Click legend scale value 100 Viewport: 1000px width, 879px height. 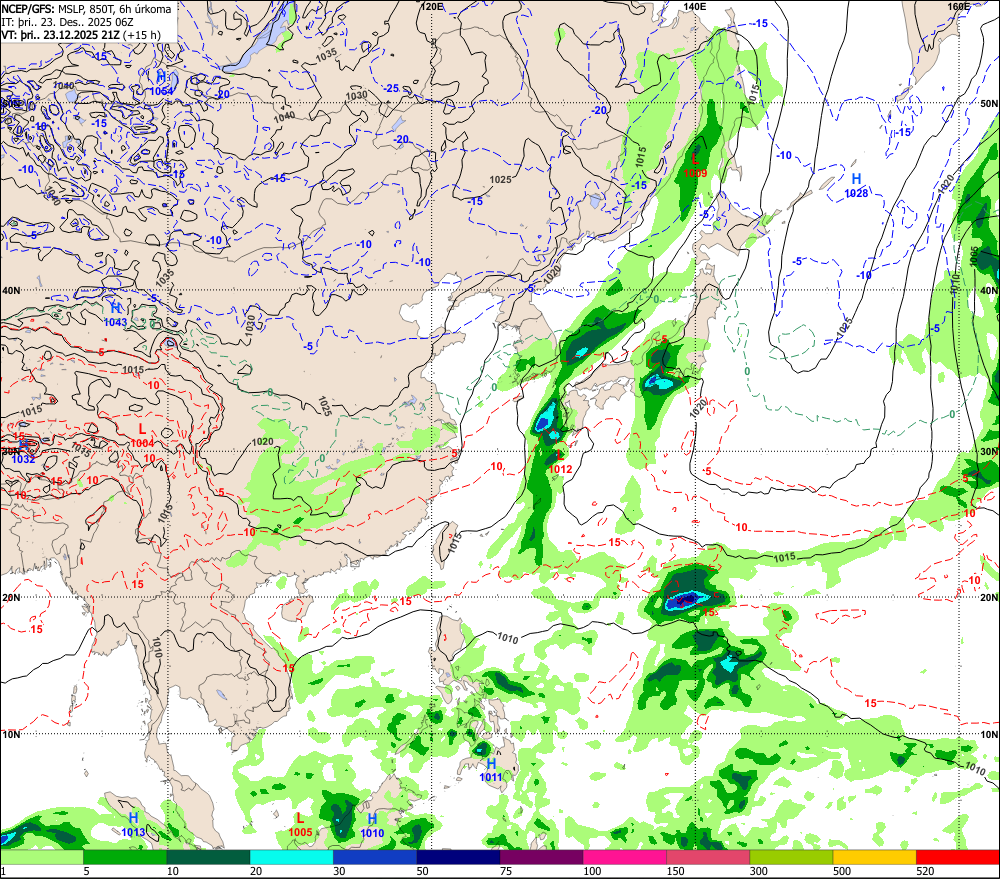point(592,871)
